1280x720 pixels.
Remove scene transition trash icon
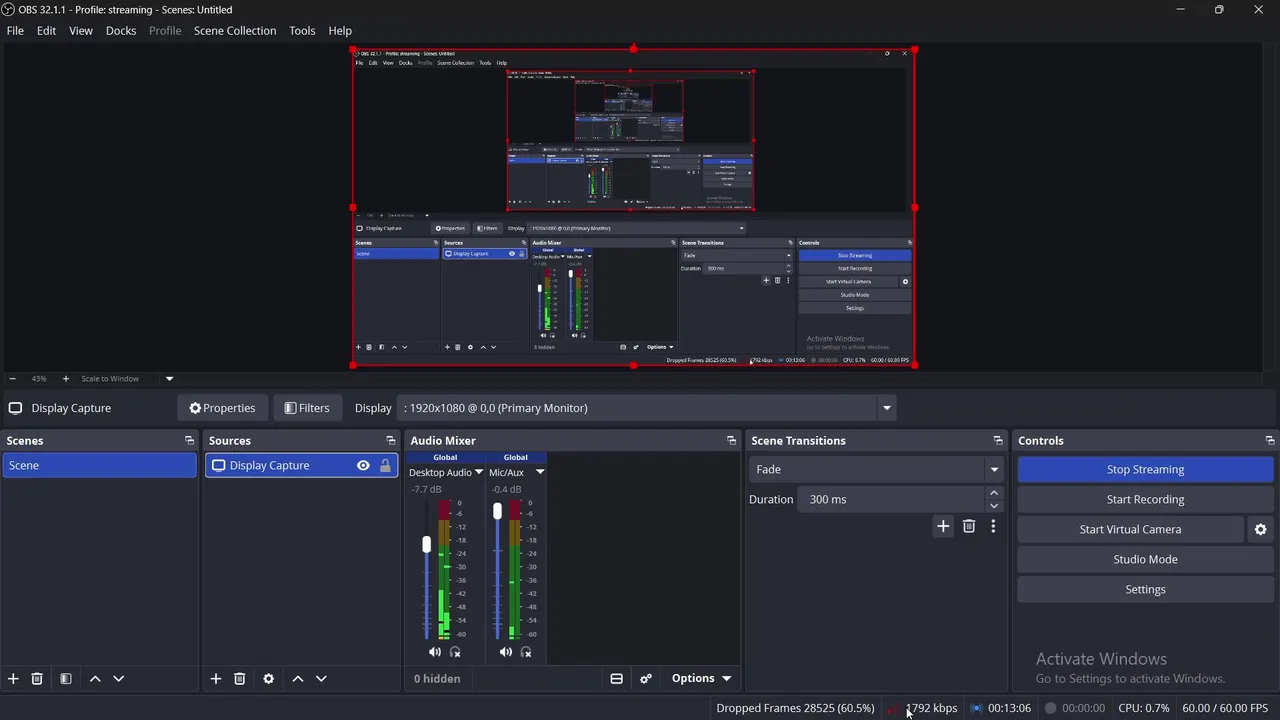[x=969, y=526]
